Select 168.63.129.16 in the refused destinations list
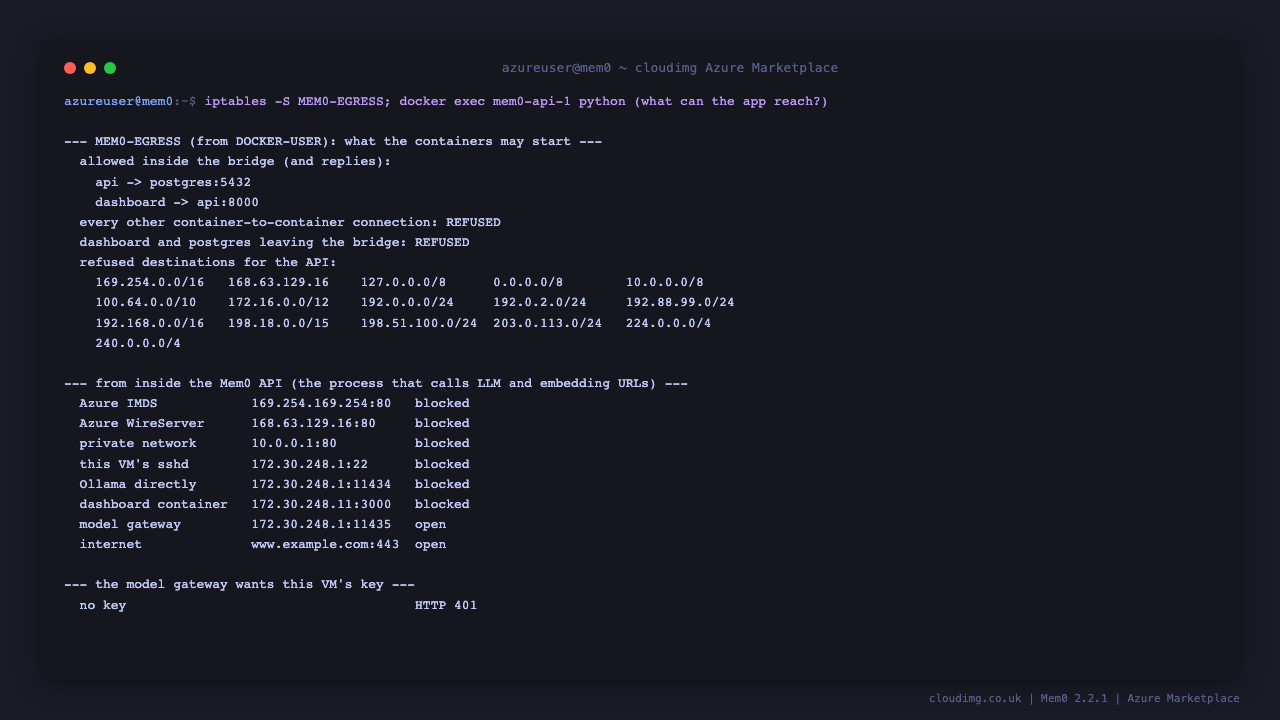The image size is (1280, 720). [278, 282]
